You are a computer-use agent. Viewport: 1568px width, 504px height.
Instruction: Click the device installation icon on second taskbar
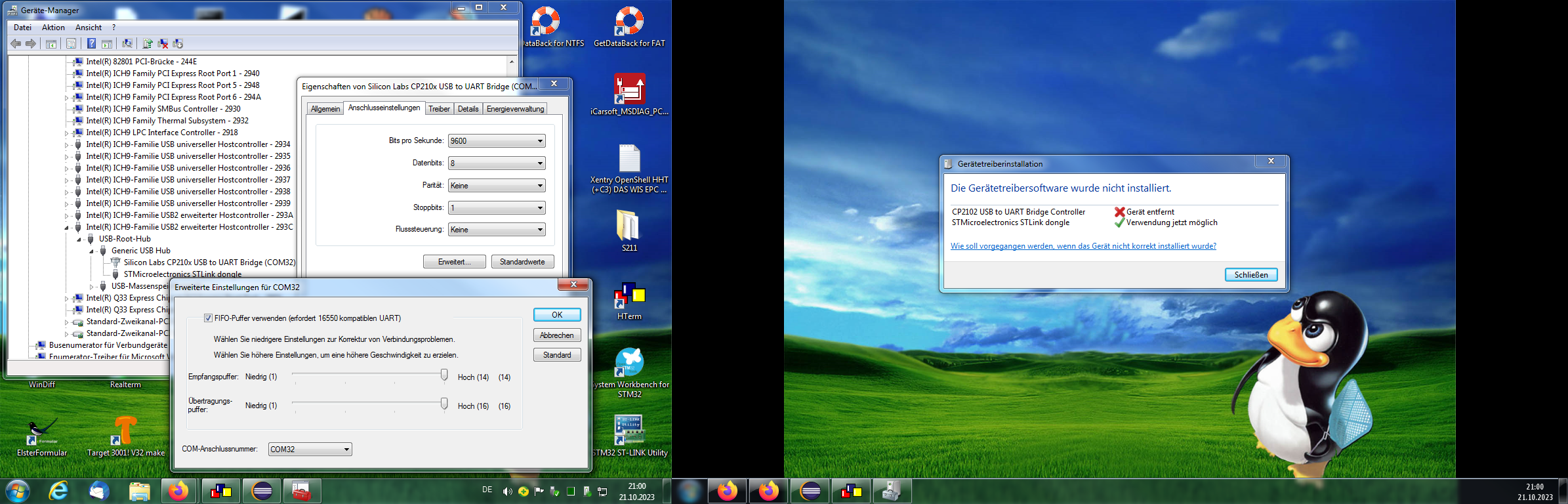(892, 491)
